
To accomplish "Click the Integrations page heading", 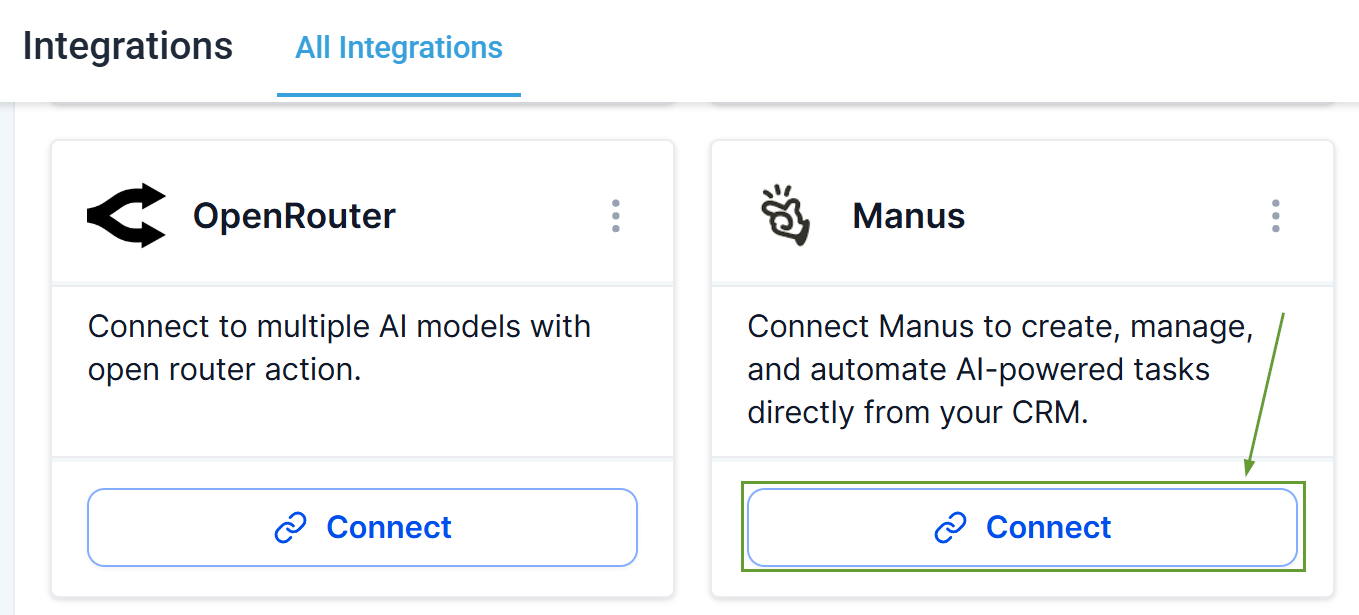I will [128, 47].
